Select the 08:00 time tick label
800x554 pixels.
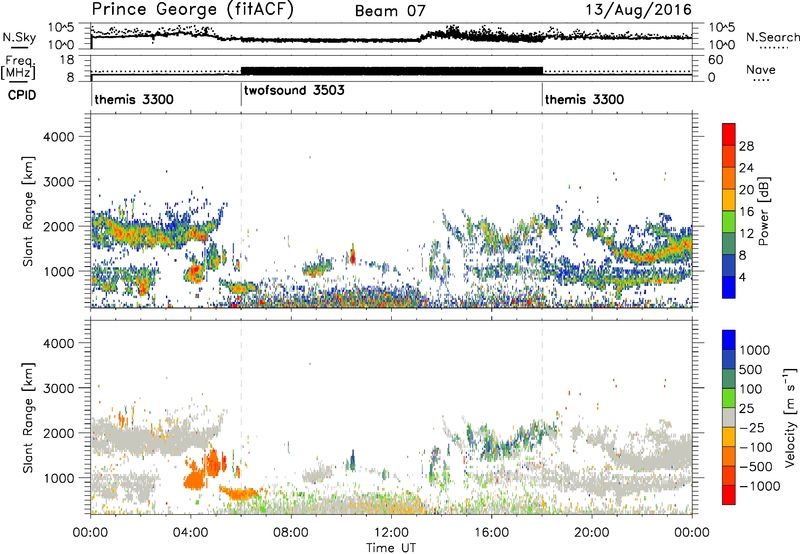[x=291, y=532]
